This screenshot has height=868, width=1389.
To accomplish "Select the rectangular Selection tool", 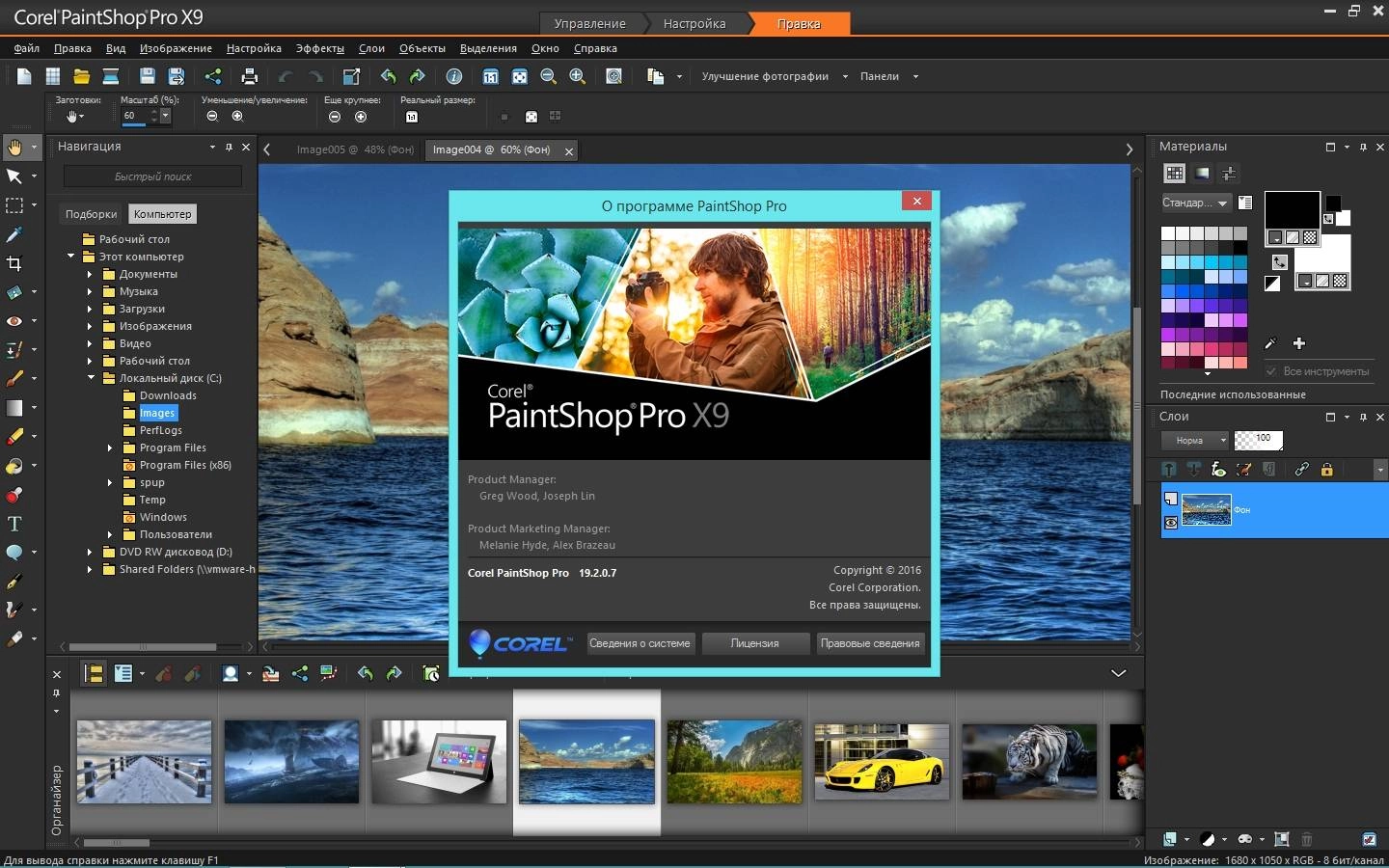I will click(x=14, y=205).
